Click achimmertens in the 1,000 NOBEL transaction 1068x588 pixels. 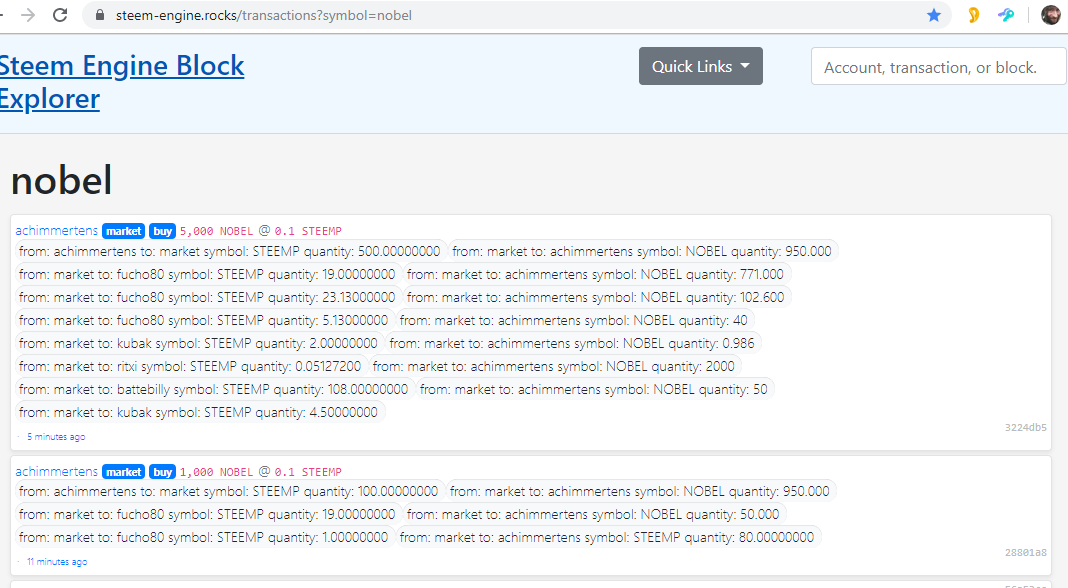[x=57, y=472]
